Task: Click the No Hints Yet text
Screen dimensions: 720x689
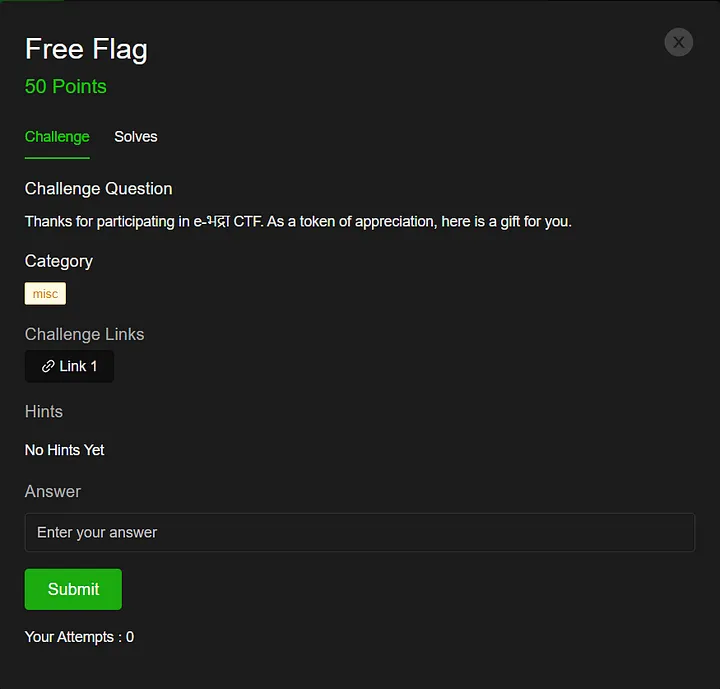Action: pyautogui.click(x=65, y=450)
